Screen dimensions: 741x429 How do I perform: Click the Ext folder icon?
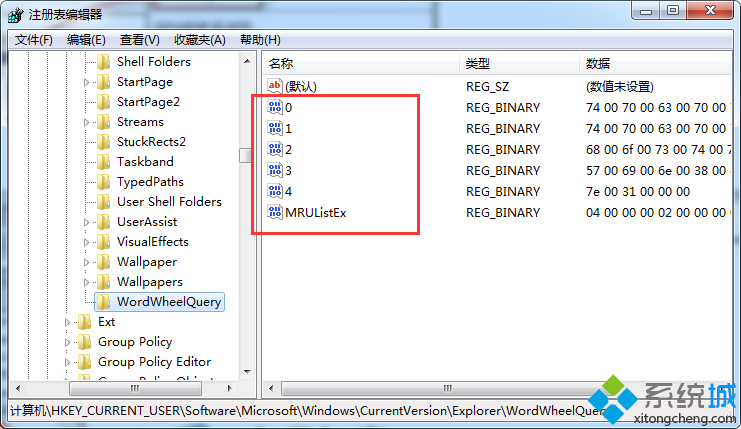tap(84, 322)
